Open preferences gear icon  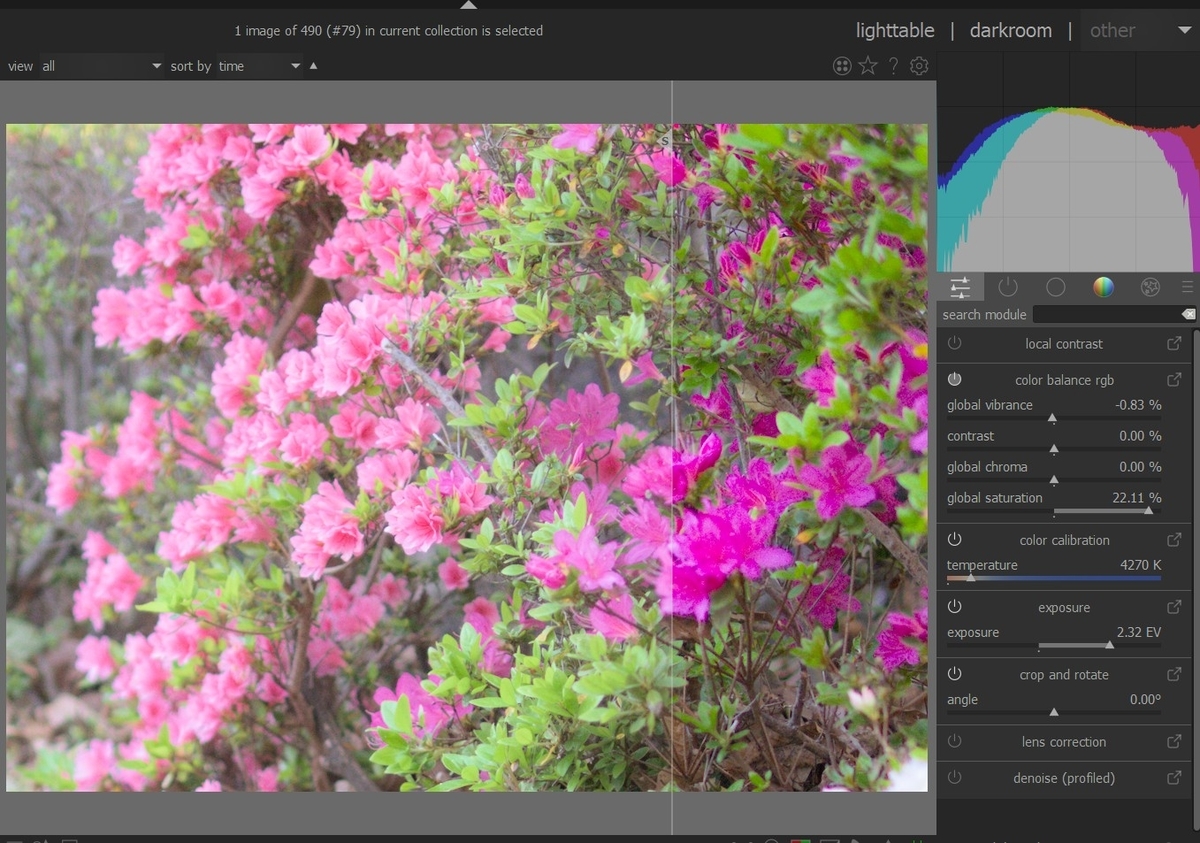point(919,66)
